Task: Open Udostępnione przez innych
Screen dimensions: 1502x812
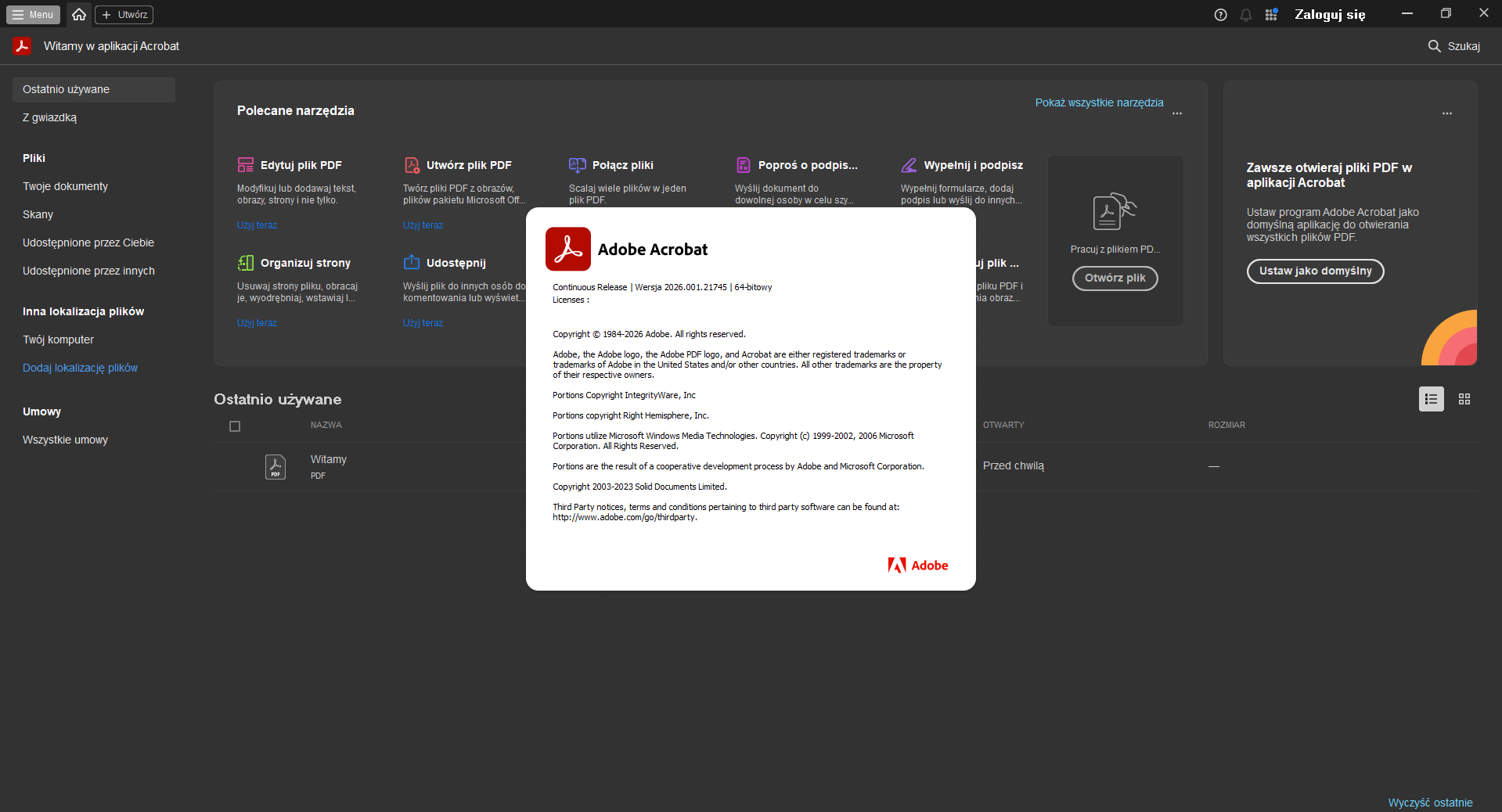Action: (94, 271)
